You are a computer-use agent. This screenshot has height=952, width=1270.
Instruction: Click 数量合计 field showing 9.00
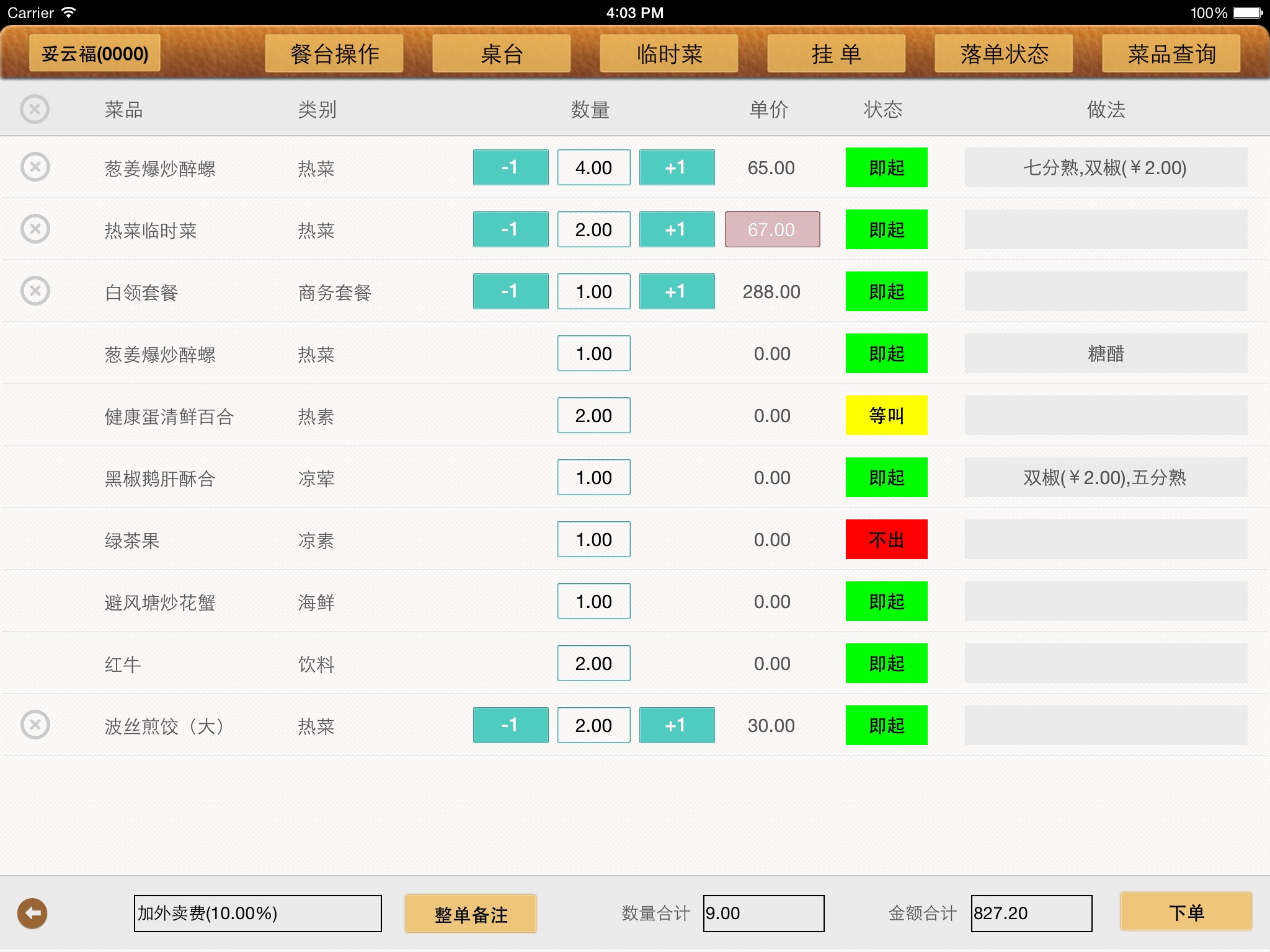[763, 913]
